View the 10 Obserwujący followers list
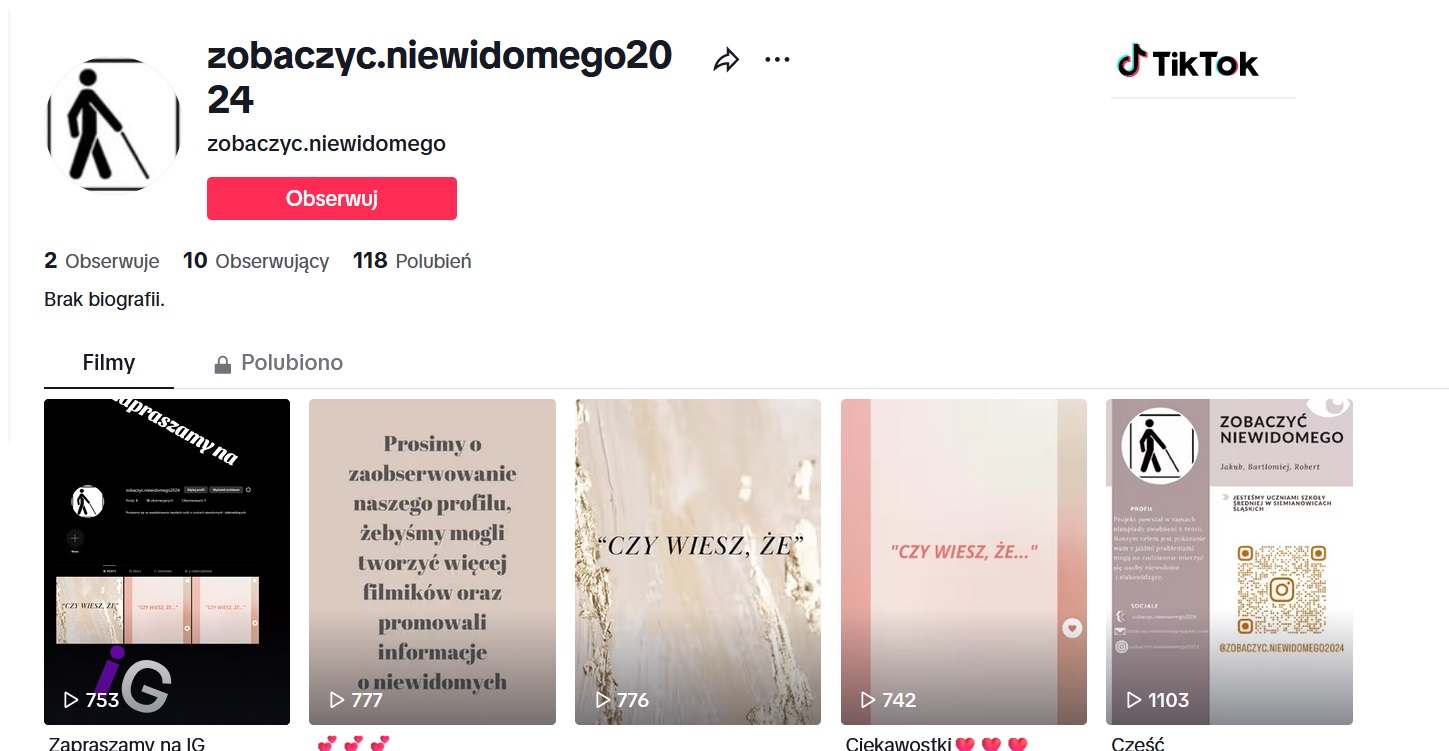Viewport: 1449px width, 751px height. pyautogui.click(x=256, y=261)
